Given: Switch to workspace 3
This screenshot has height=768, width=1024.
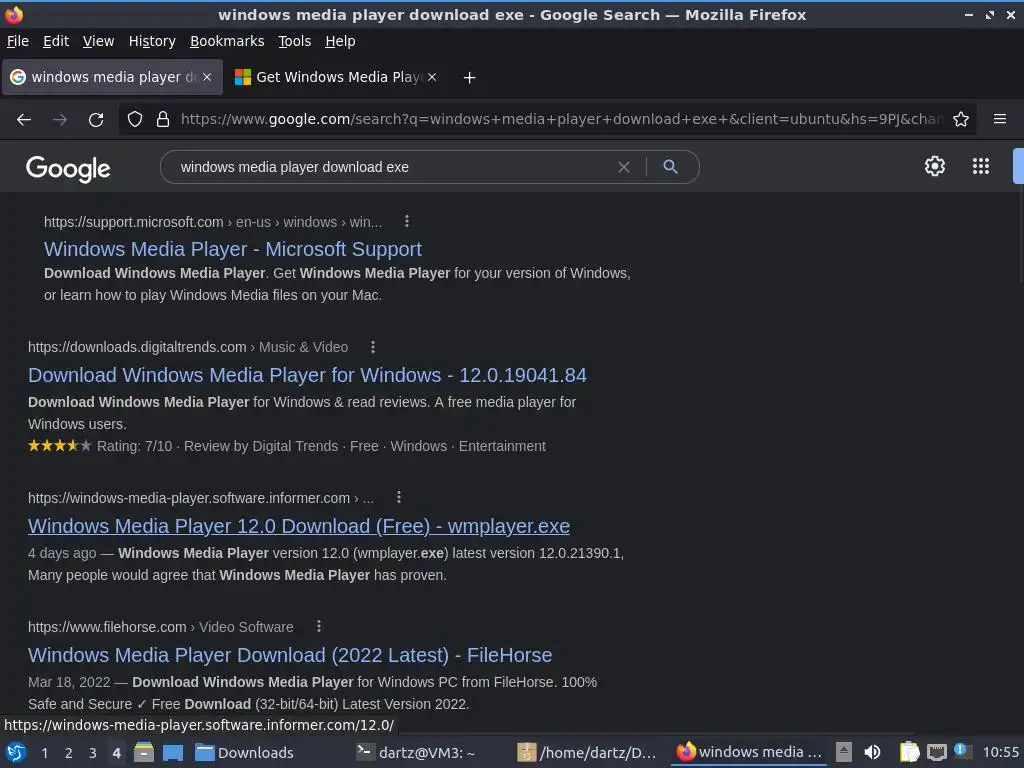Looking at the screenshot, I should 93,753.
